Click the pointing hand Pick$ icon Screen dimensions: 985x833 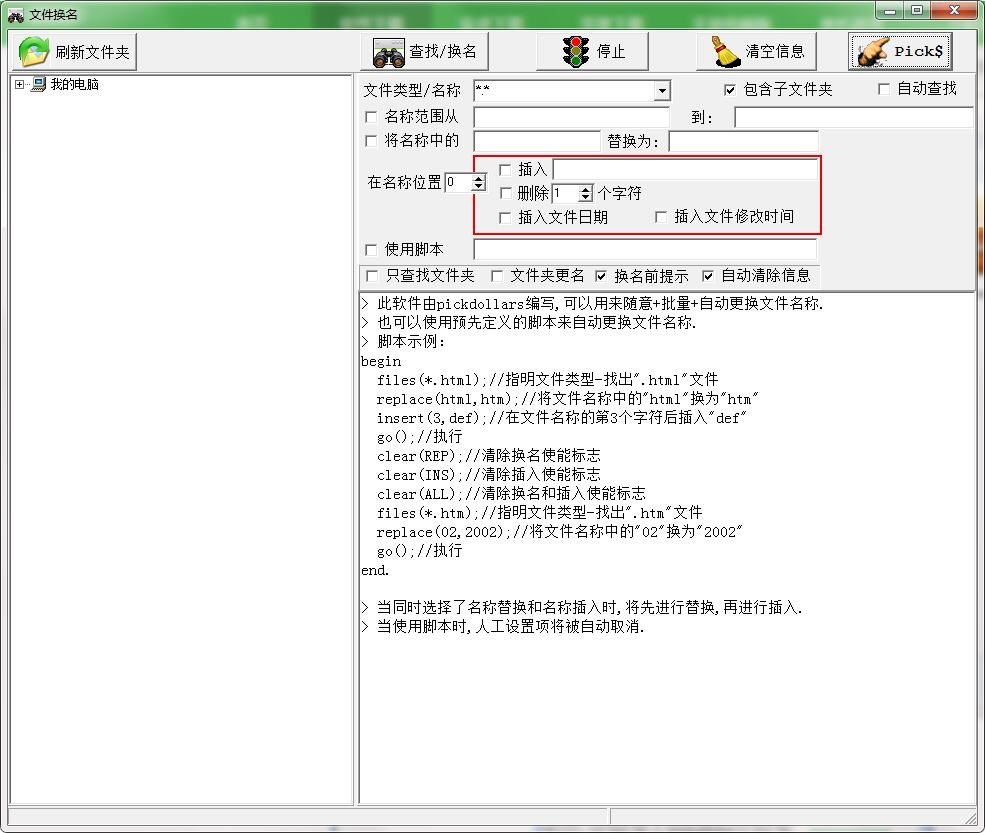pos(873,52)
